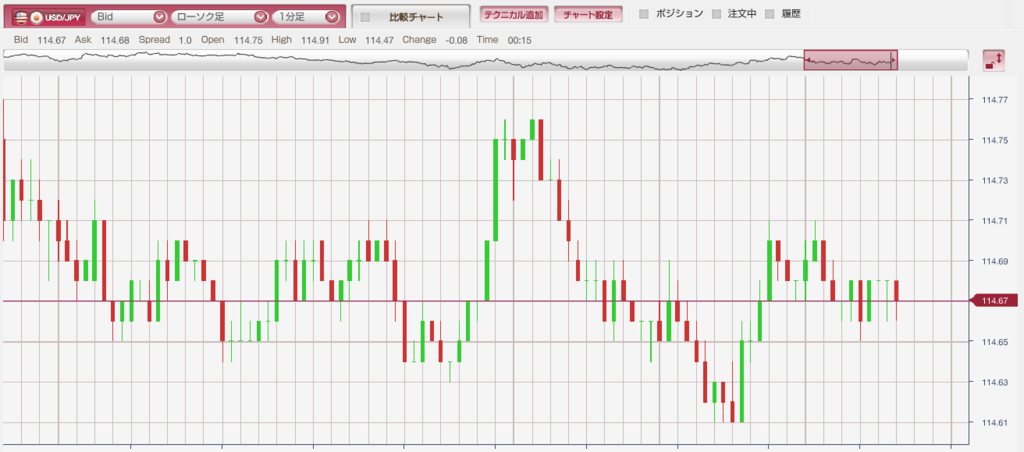Click the Ask value 114.68 text
Screen dimensions: 1024x452
click(116, 40)
